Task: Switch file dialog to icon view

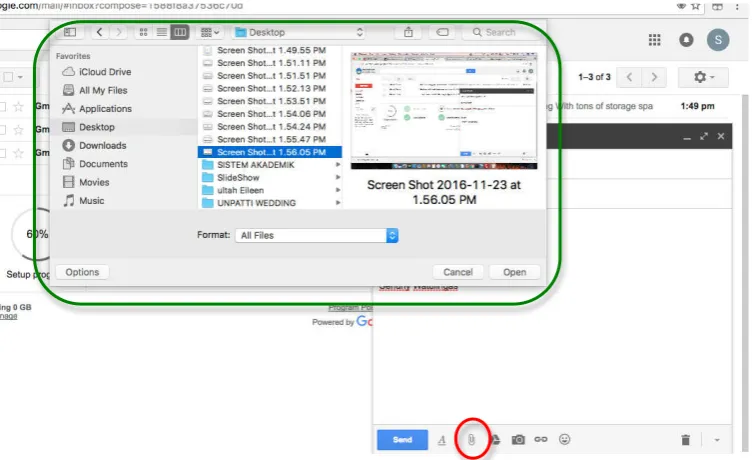Action: coord(143,32)
